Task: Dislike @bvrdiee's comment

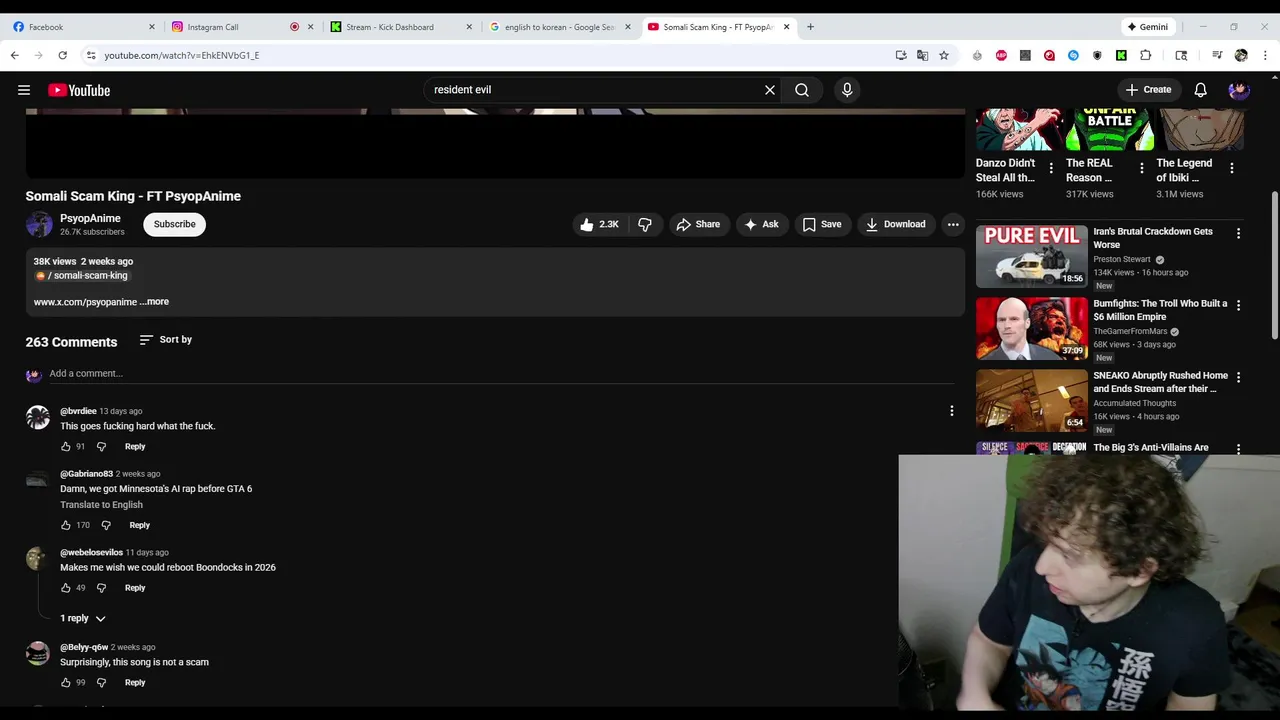Action: [x=101, y=447]
